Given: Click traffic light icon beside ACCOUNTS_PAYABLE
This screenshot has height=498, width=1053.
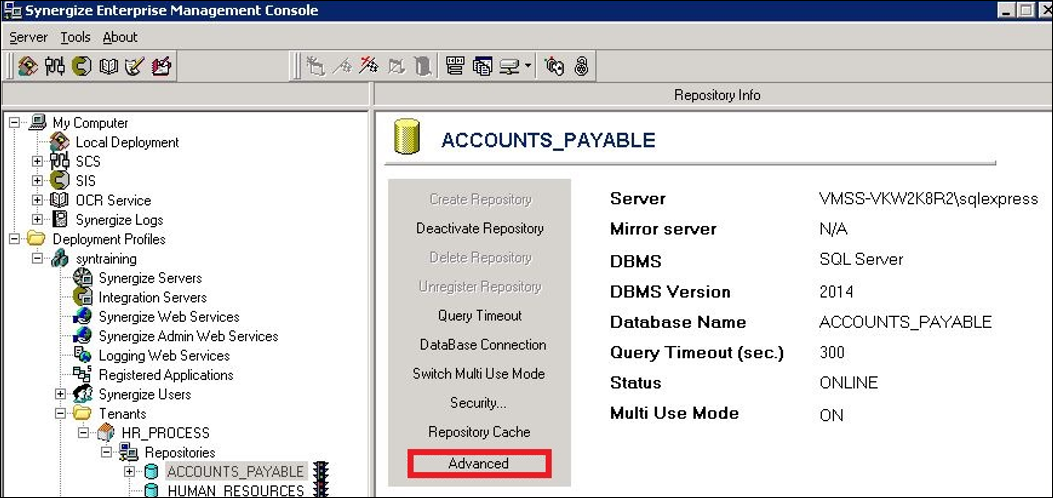Looking at the screenshot, I should click(322, 472).
